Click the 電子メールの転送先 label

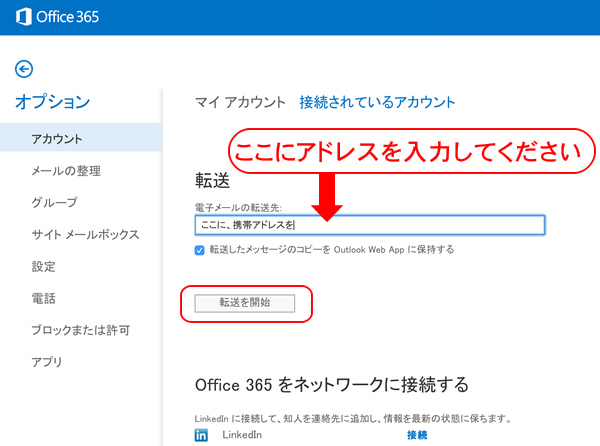click(x=238, y=208)
